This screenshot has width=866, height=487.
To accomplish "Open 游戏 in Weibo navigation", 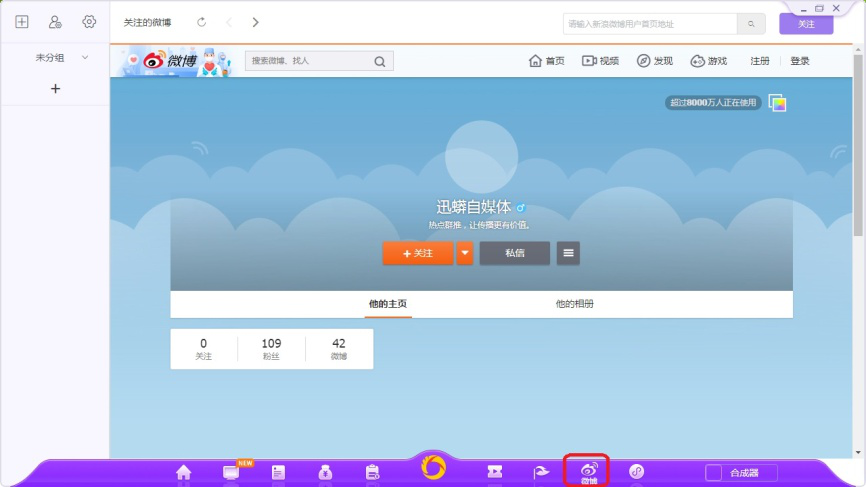I will pos(709,61).
